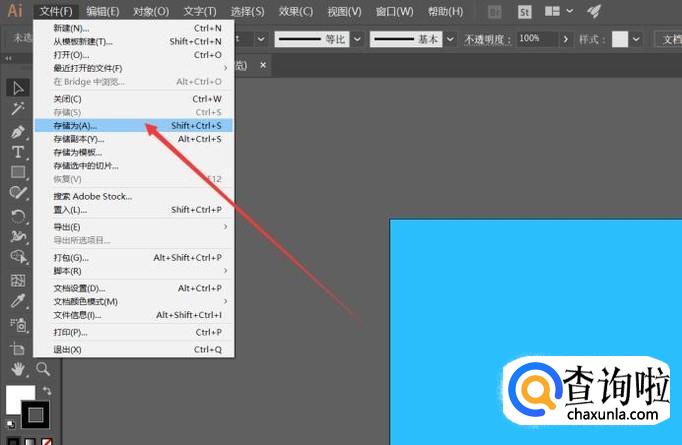Select the Mesh tool
The height and width of the screenshot is (445, 682).
coord(18,280)
